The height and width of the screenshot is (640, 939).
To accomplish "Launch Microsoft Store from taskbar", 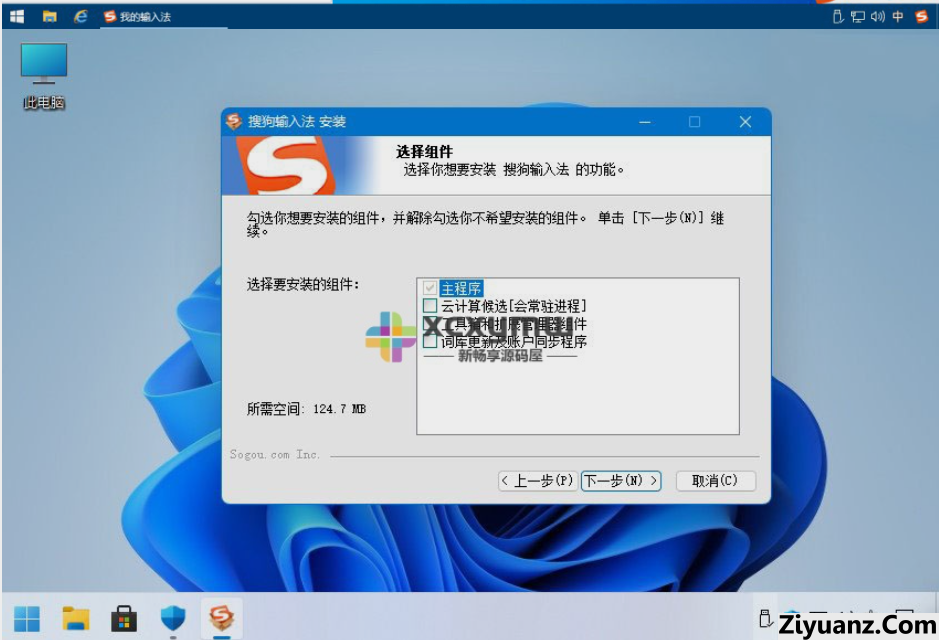I will pyautogui.click(x=124, y=619).
